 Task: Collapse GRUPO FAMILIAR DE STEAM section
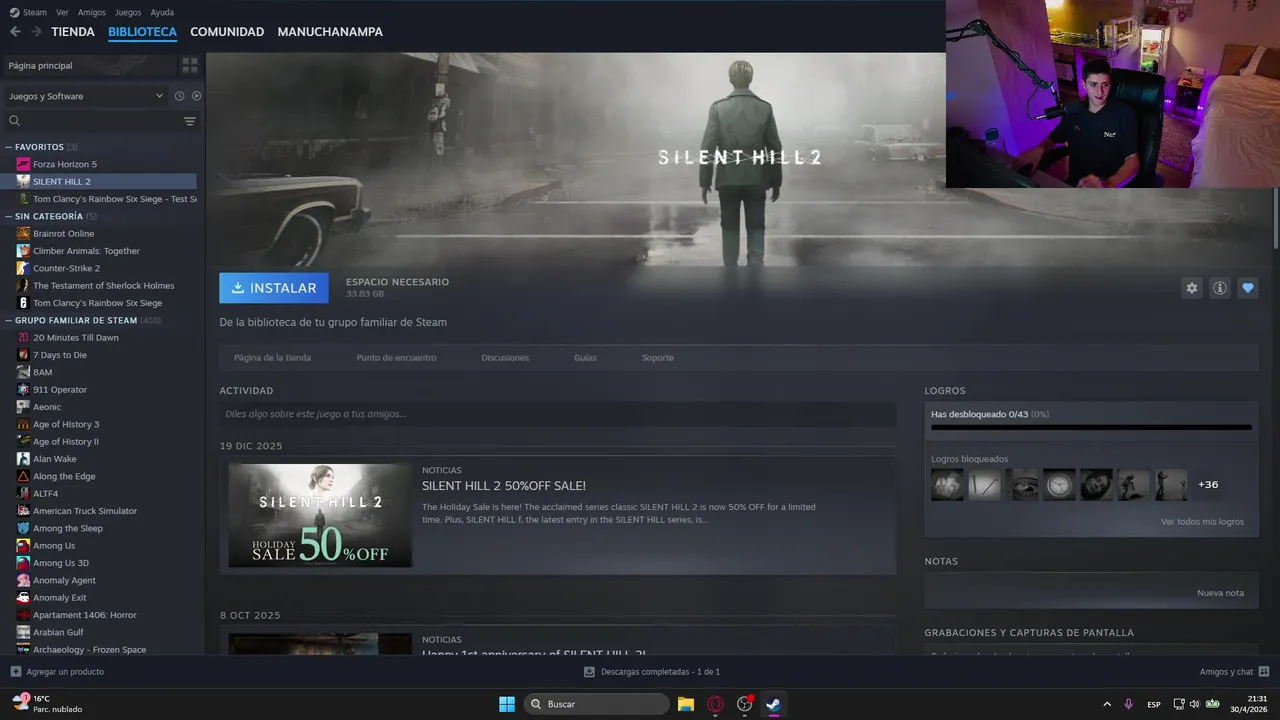coord(9,320)
